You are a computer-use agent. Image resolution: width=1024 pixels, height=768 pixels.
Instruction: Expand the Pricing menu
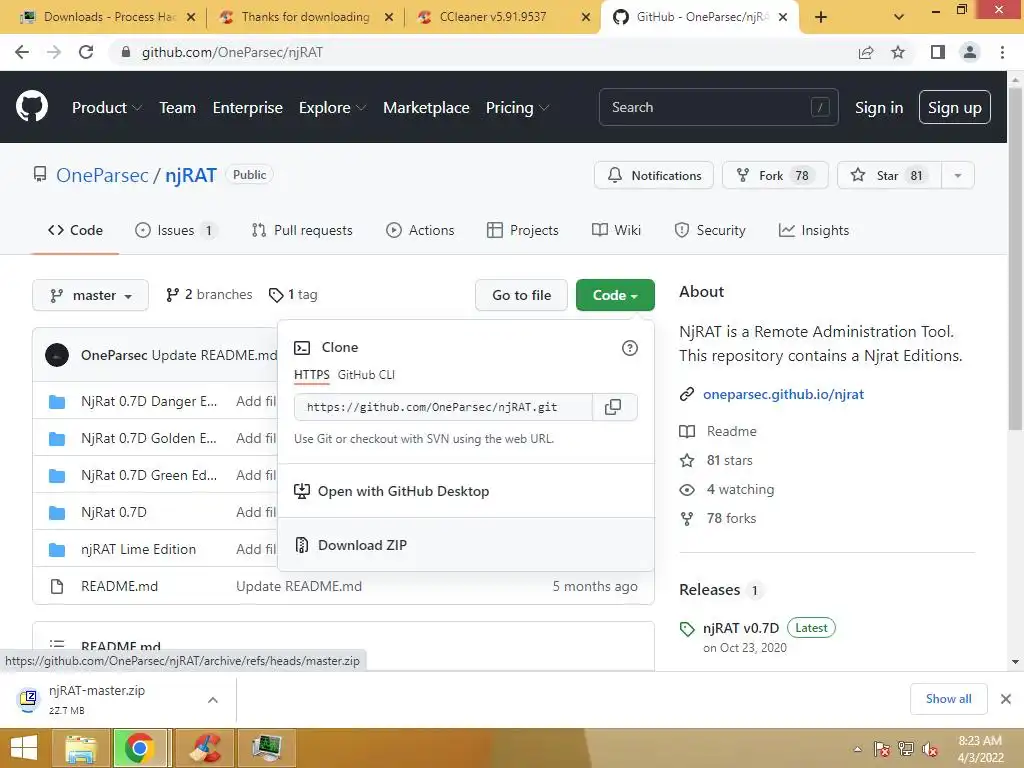517,107
